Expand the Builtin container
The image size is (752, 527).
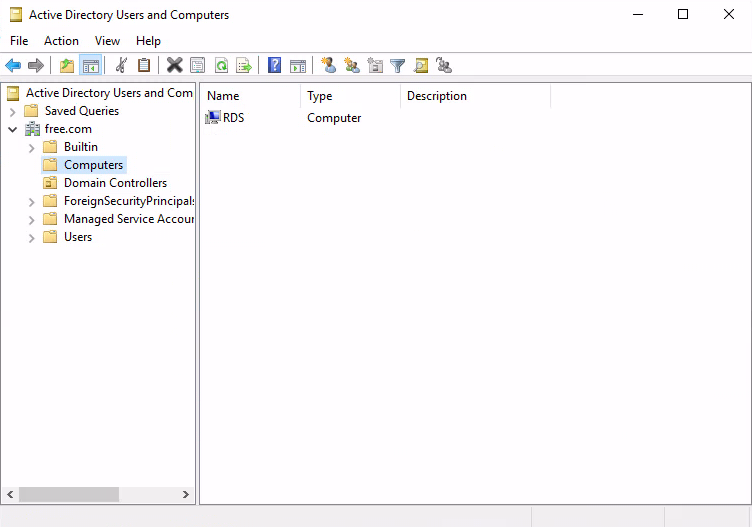[x=31, y=148]
